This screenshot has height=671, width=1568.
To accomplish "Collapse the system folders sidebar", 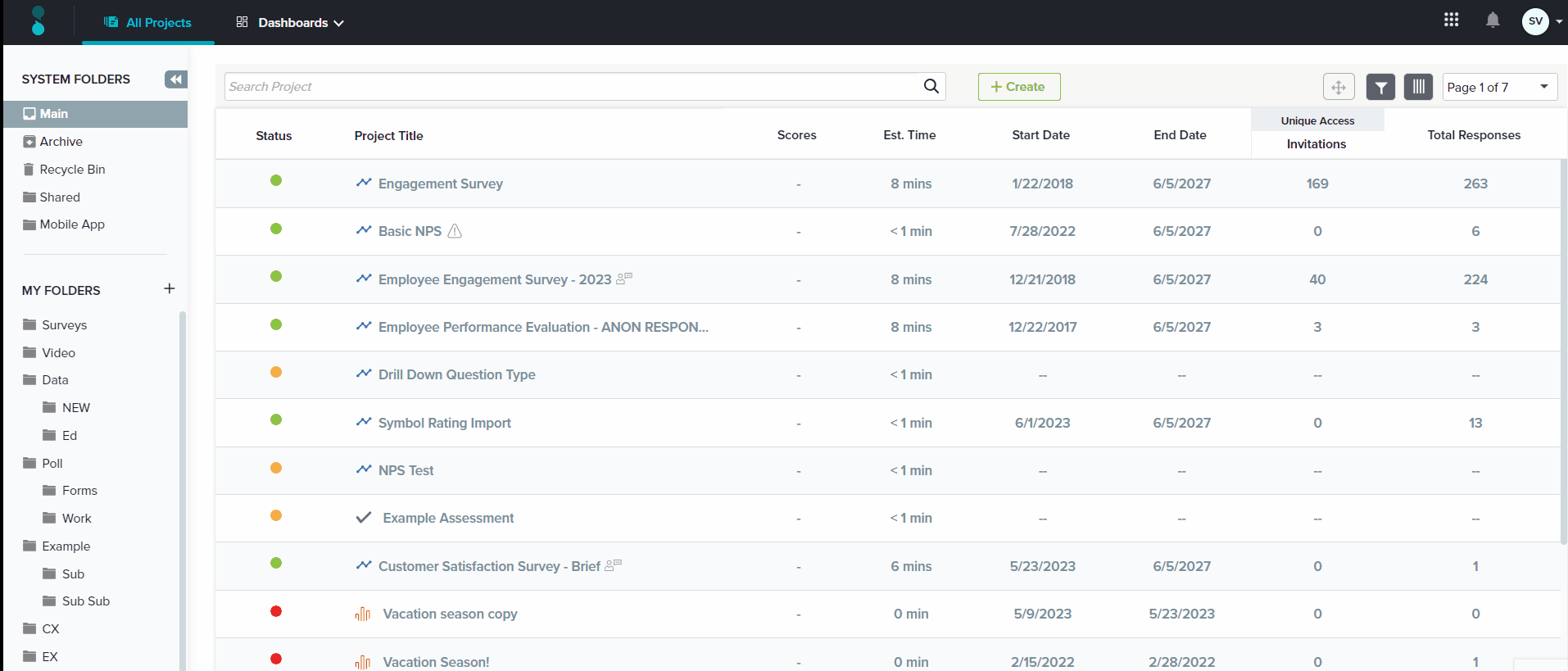I will coord(175,79).
